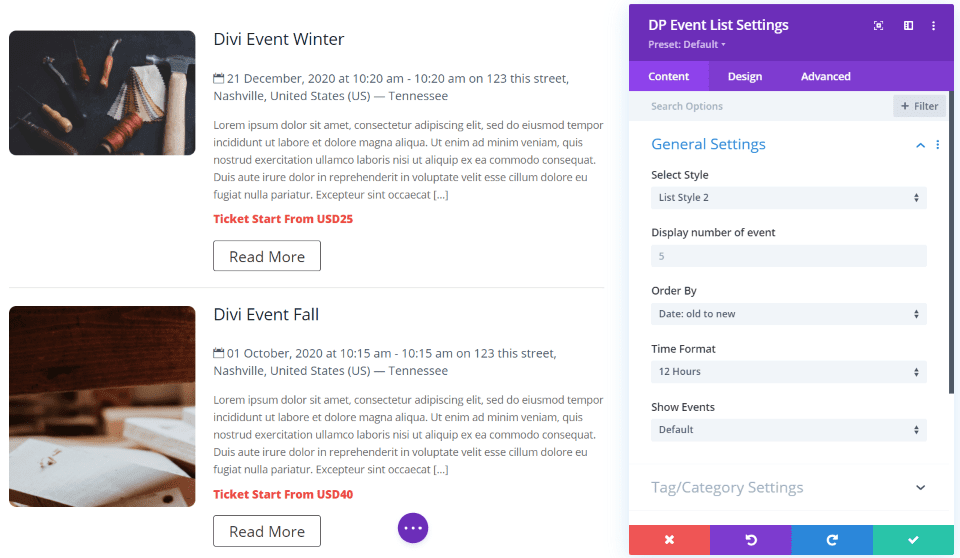
Task: Click the Filter button
Action: tap(920, 106)
